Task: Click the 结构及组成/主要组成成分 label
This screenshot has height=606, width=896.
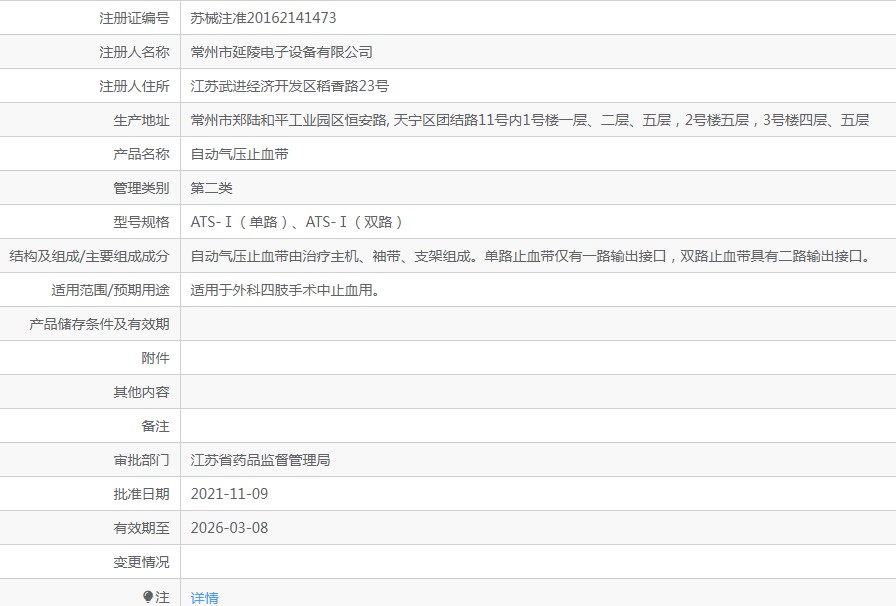Action: [x=89, y=256]
